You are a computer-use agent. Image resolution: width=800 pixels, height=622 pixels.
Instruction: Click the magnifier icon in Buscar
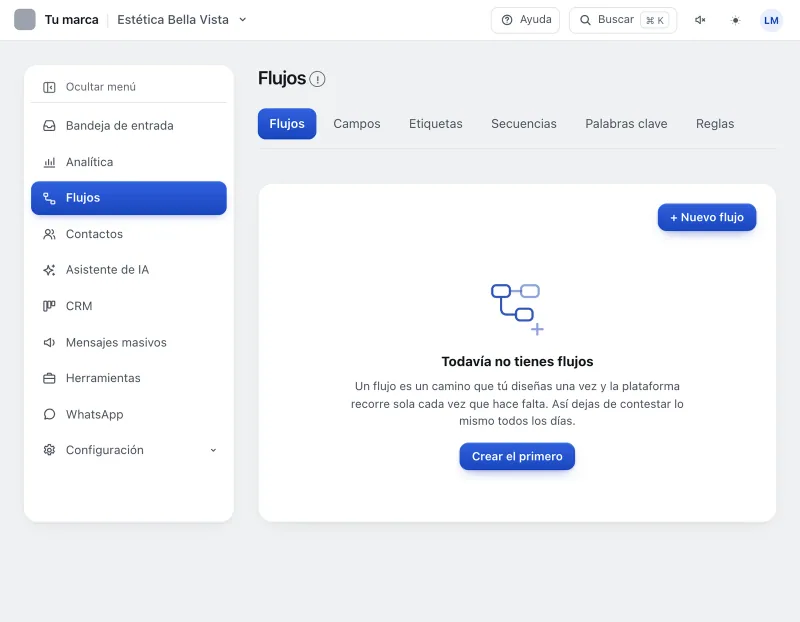[x=585, y=20]
